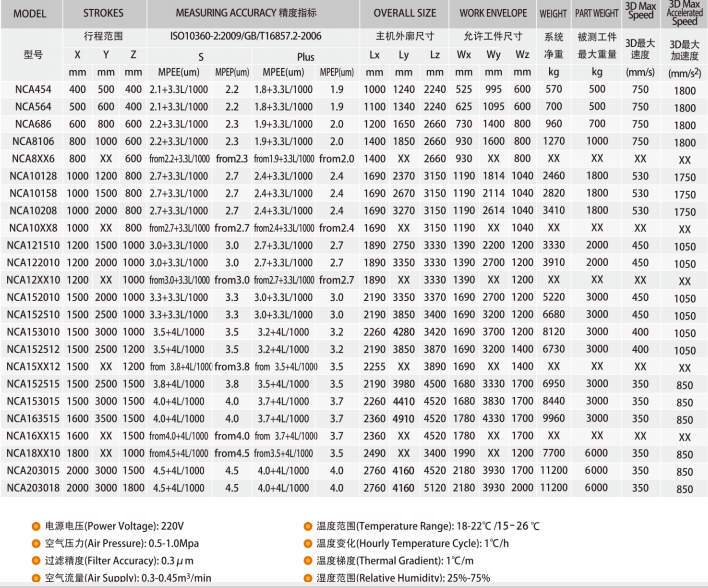Select the NCA121510 model name

click(x=33, y=245)
